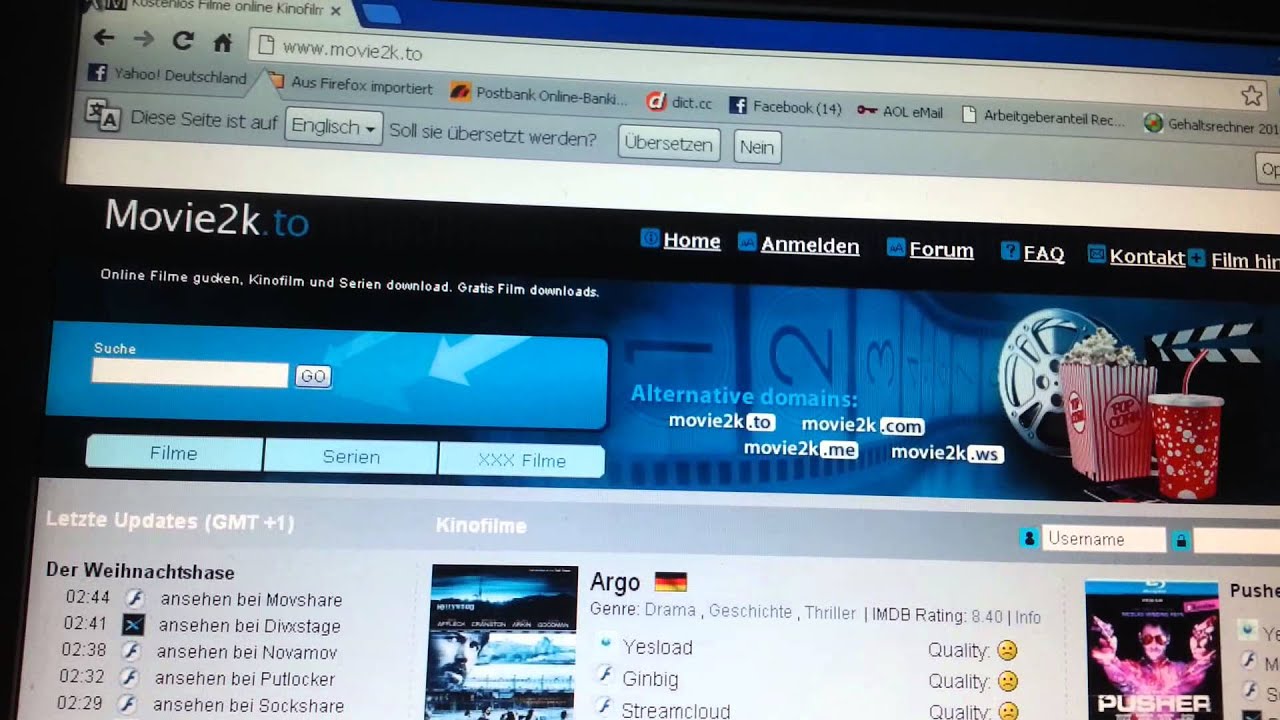The height and width of the screenshot is (720, 1280).
Task: Open the Argo movie poster thumbnail
Action: 503,642
